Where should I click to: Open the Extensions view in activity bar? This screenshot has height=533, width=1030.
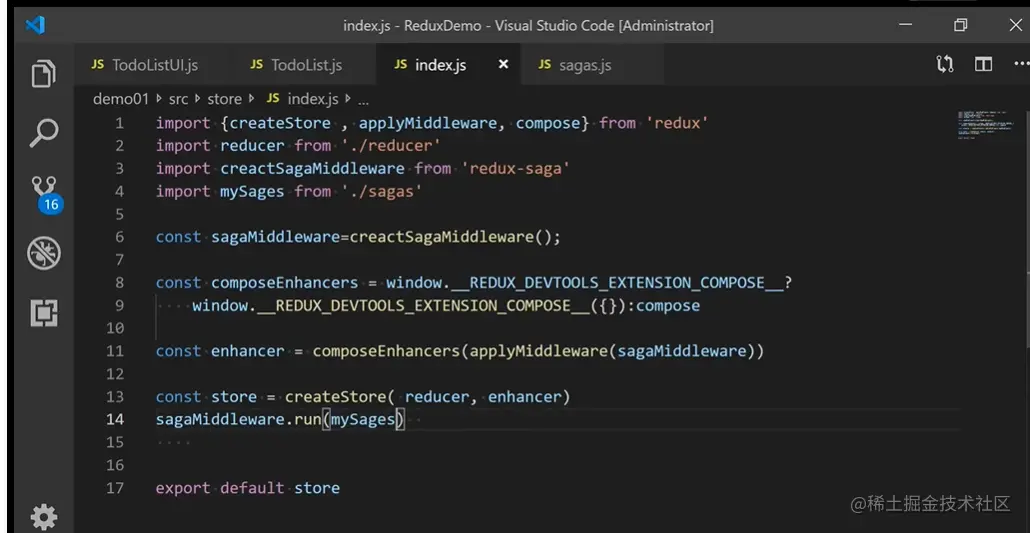coord(44,313)
